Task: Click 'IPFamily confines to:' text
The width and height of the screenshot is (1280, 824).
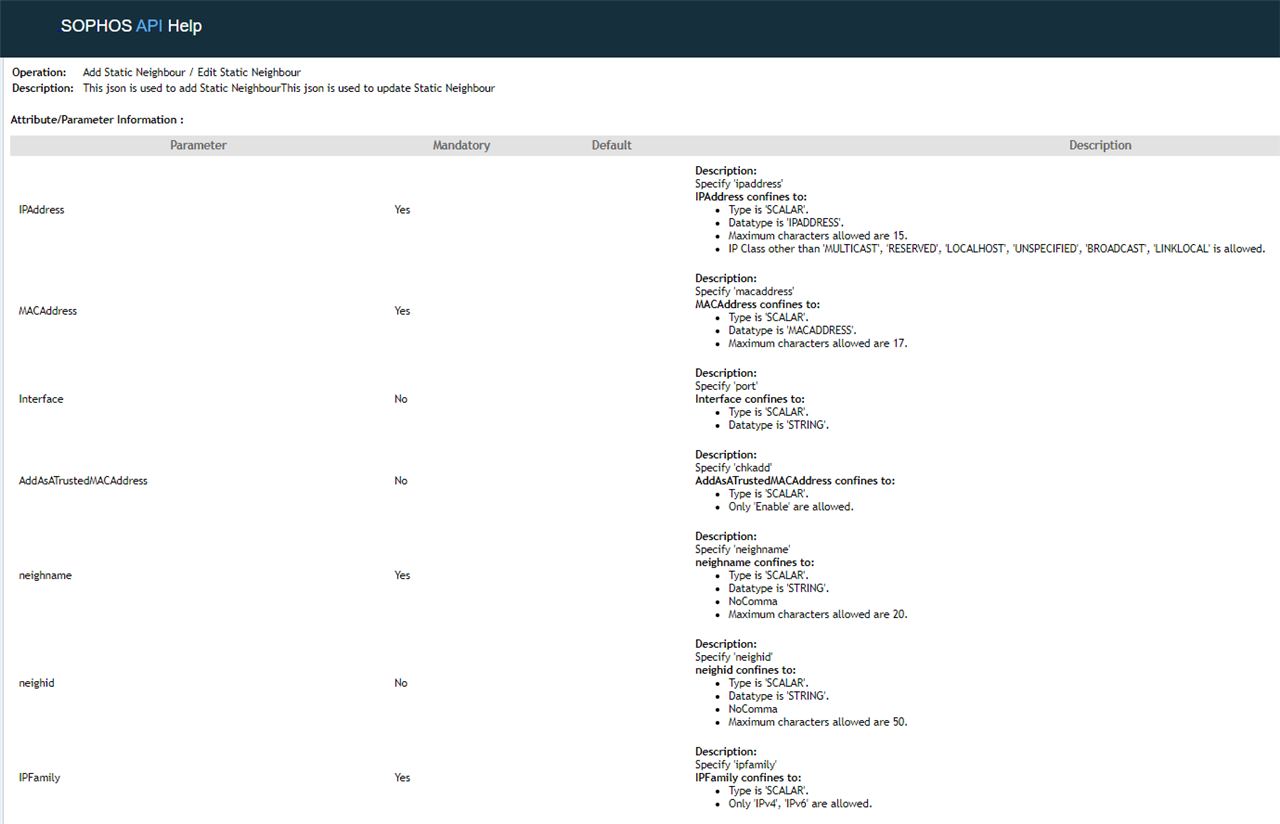Action: pyautogui.click(x=748, y=778)
